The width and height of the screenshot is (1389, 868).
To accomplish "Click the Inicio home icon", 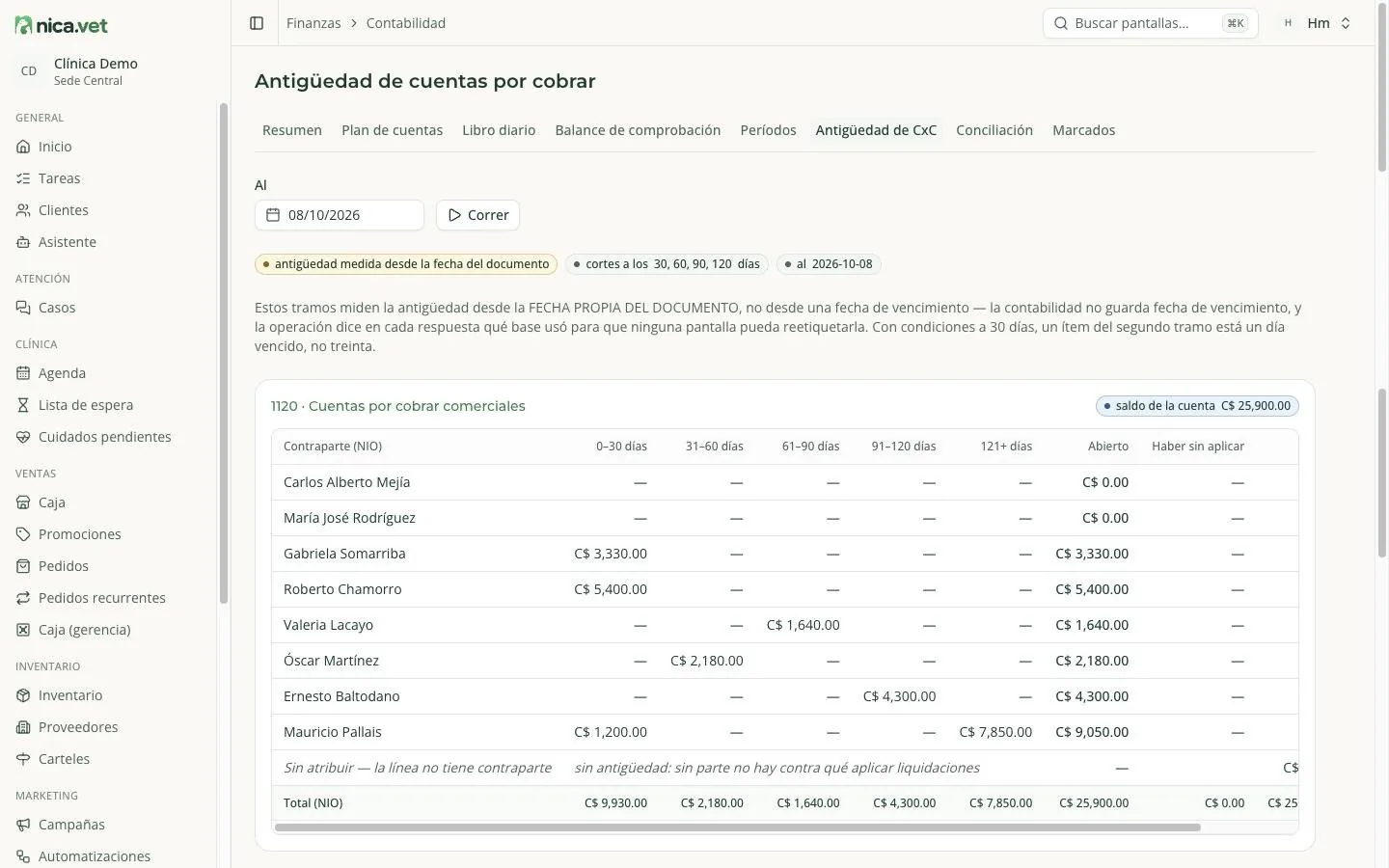I will pyautogui.click(x=23, y=147).
